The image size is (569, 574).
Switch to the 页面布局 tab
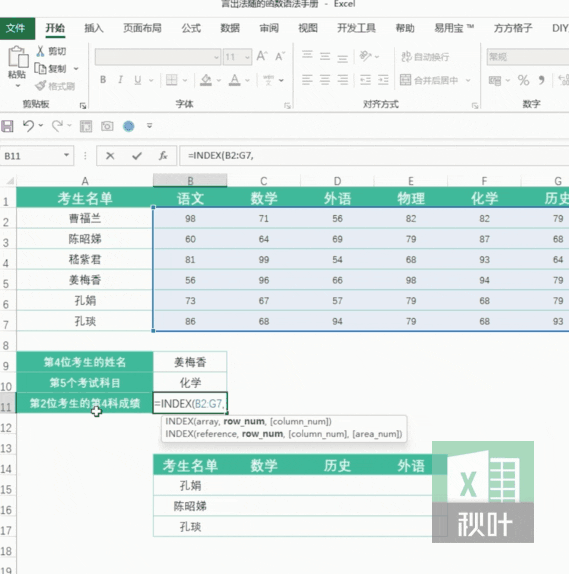[x=142, y=28]
